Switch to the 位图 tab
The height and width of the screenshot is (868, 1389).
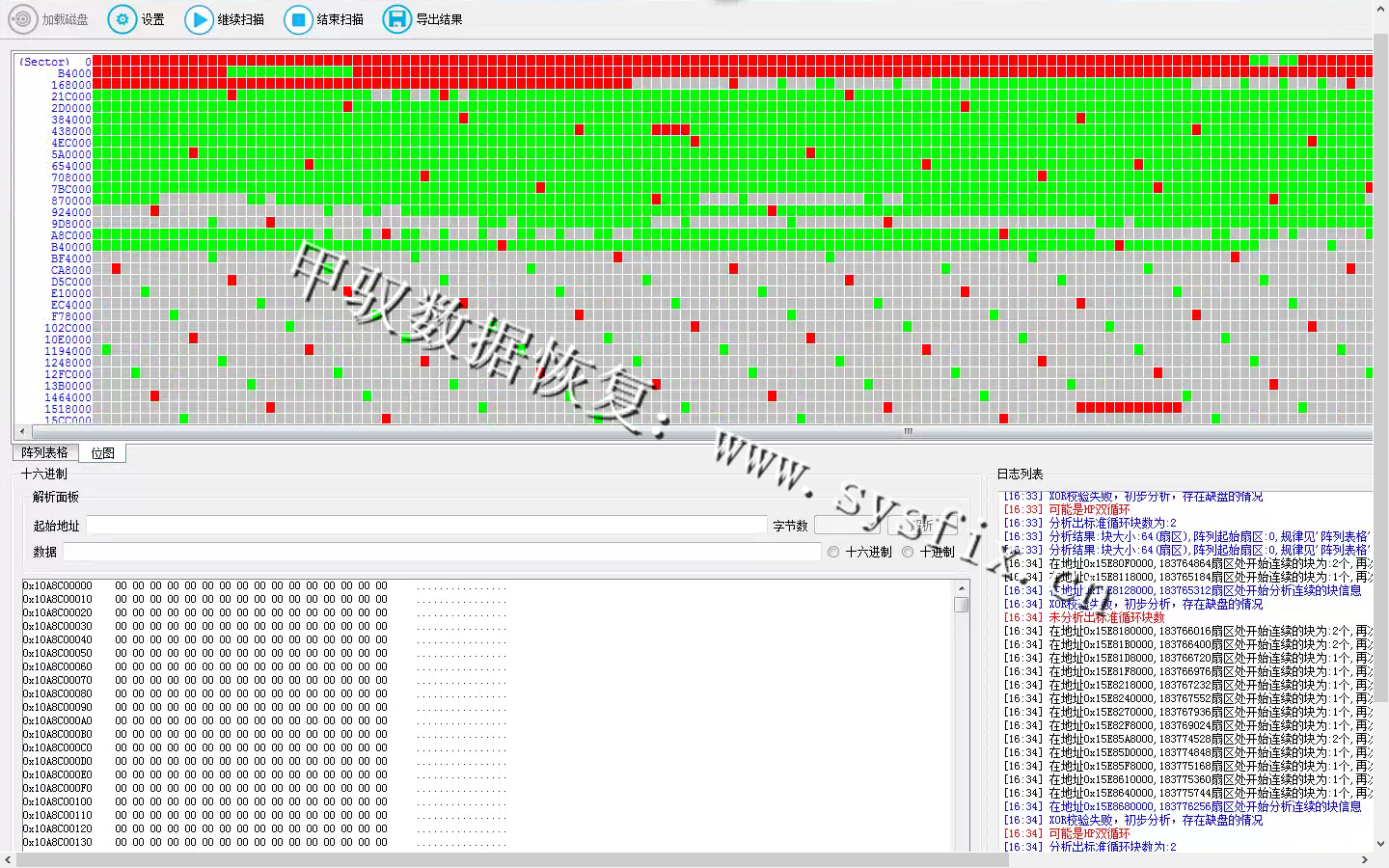click(x=102, y=452)
